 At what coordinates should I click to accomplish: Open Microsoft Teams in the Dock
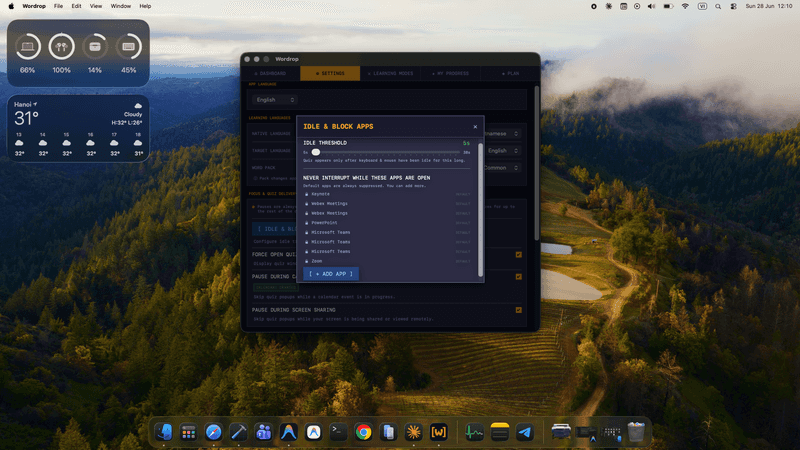click(263, 432)
